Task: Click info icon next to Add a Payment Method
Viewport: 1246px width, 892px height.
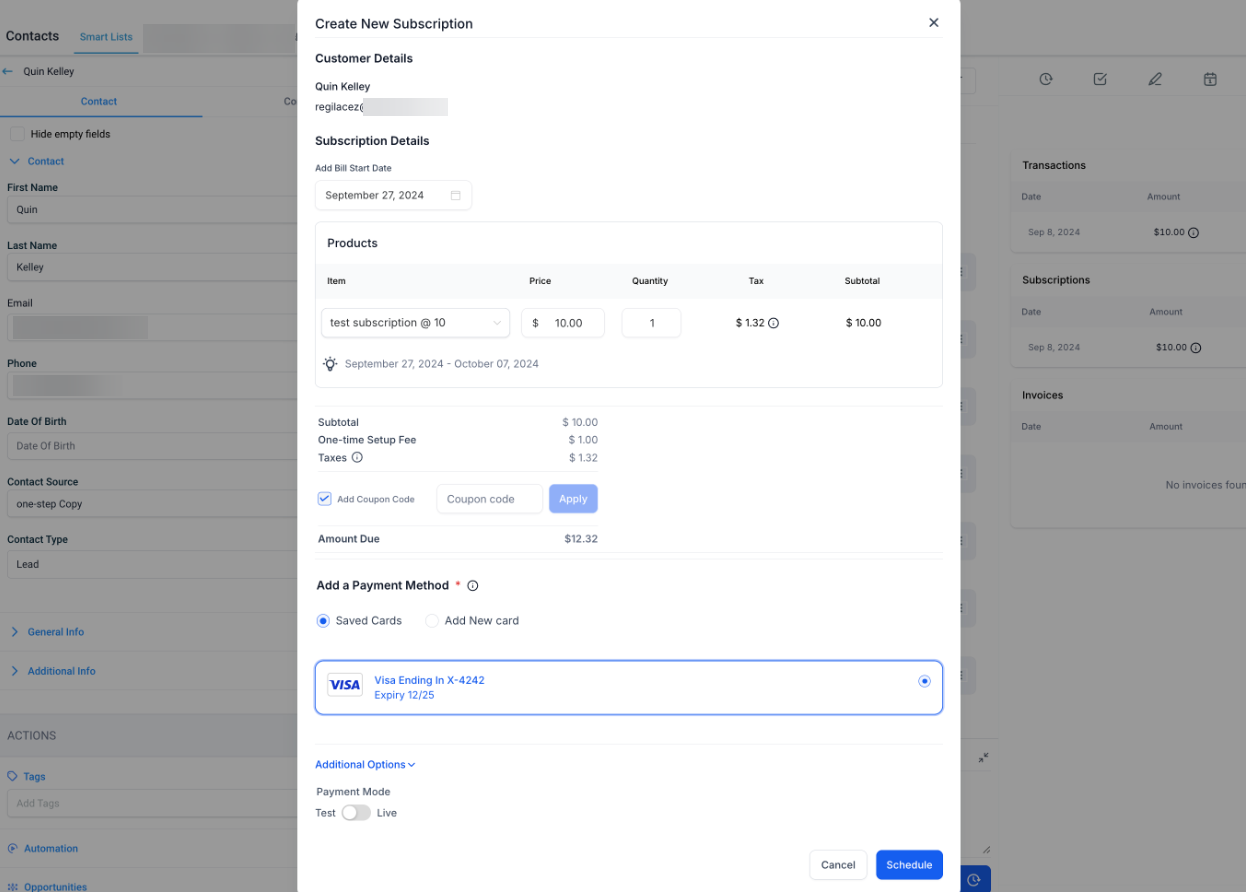Action: click(x=473, y=586)
